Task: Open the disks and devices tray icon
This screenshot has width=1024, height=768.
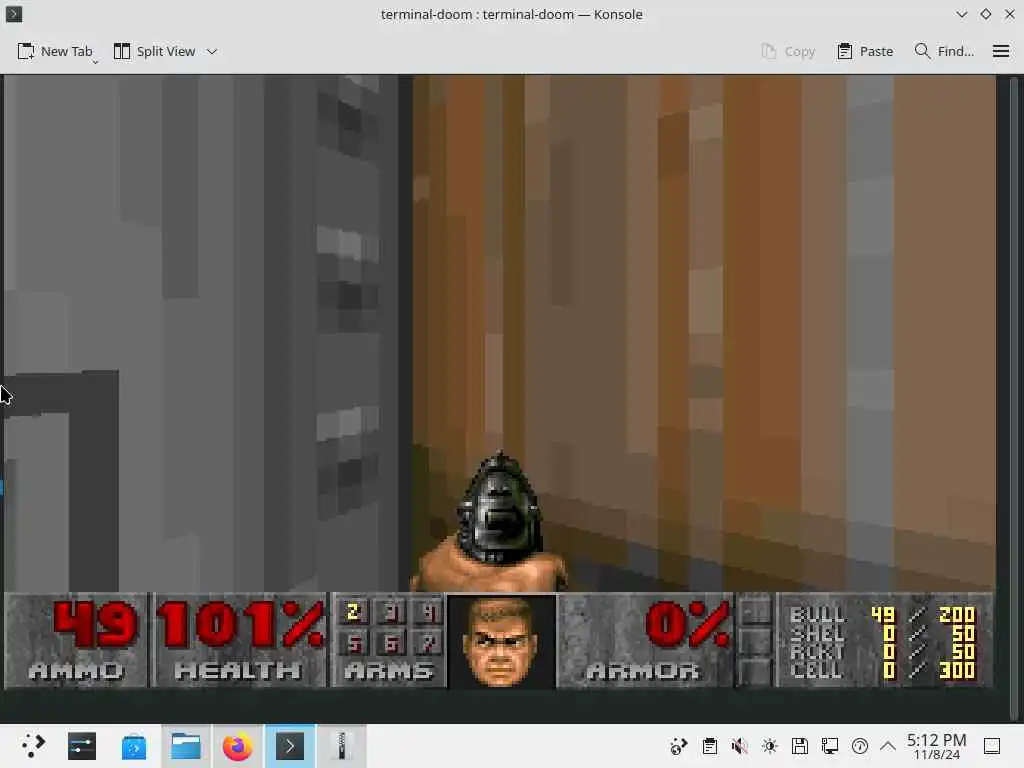Action: point(800,746)
